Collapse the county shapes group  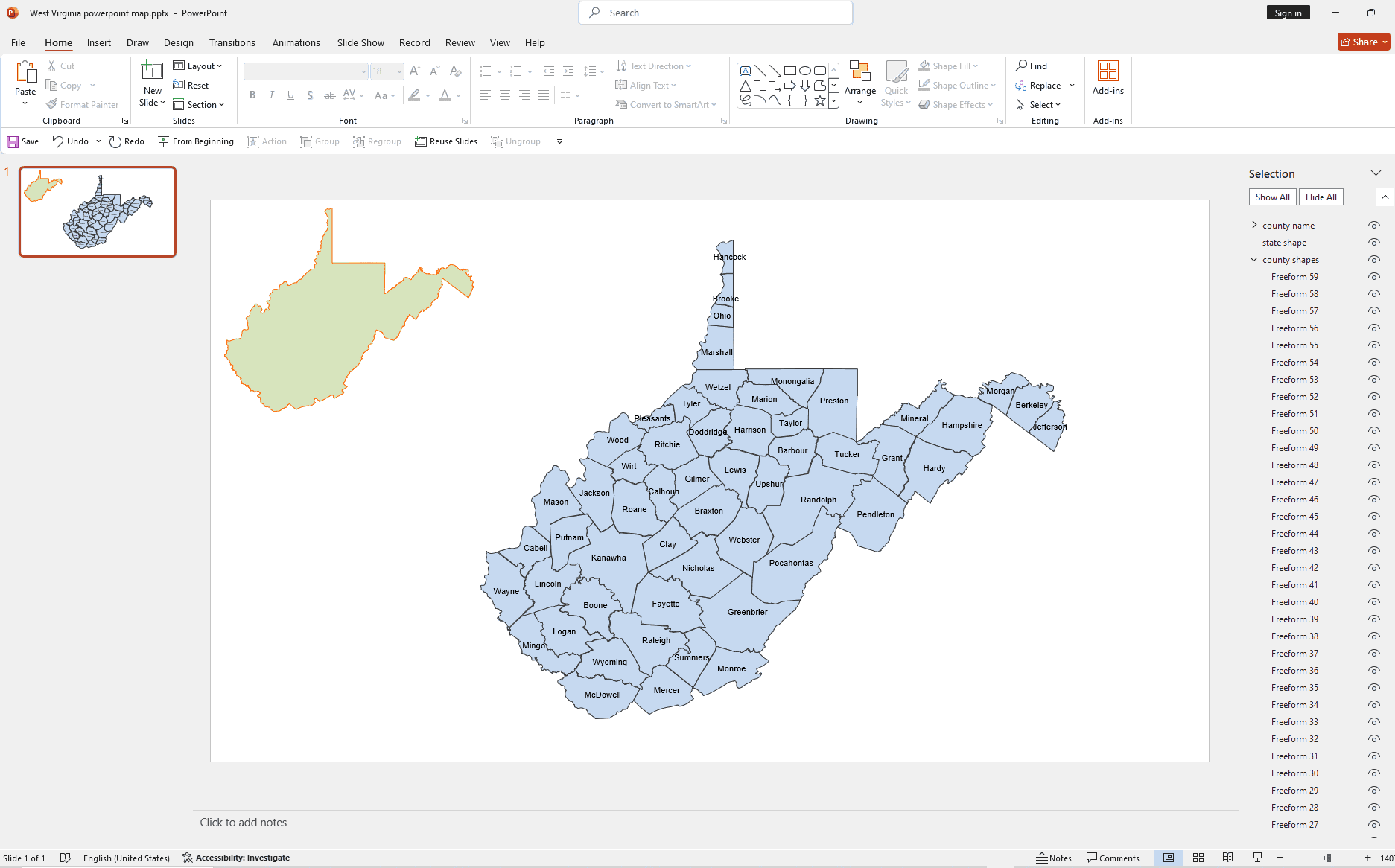pyautogui.click(x=1254, y=260)
